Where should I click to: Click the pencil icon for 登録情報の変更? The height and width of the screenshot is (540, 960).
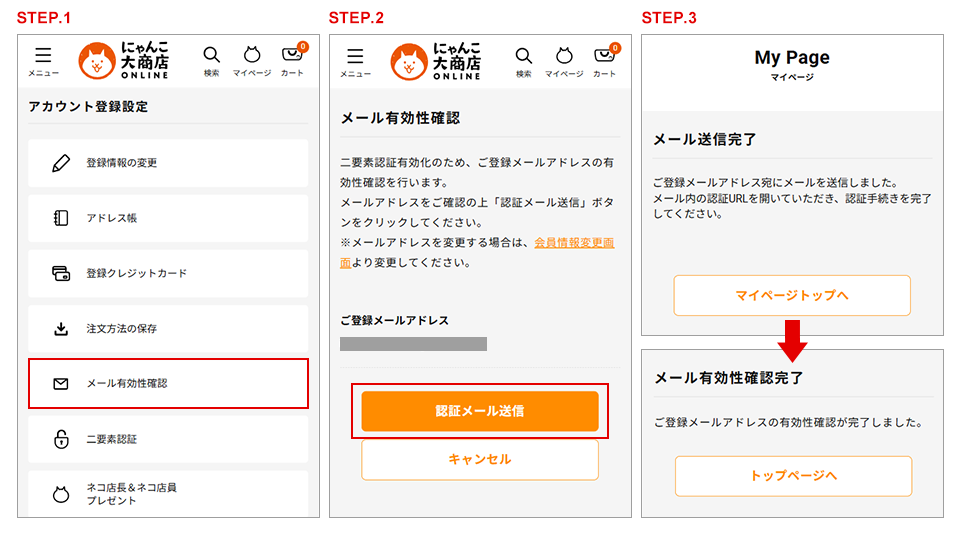(61, 163)
